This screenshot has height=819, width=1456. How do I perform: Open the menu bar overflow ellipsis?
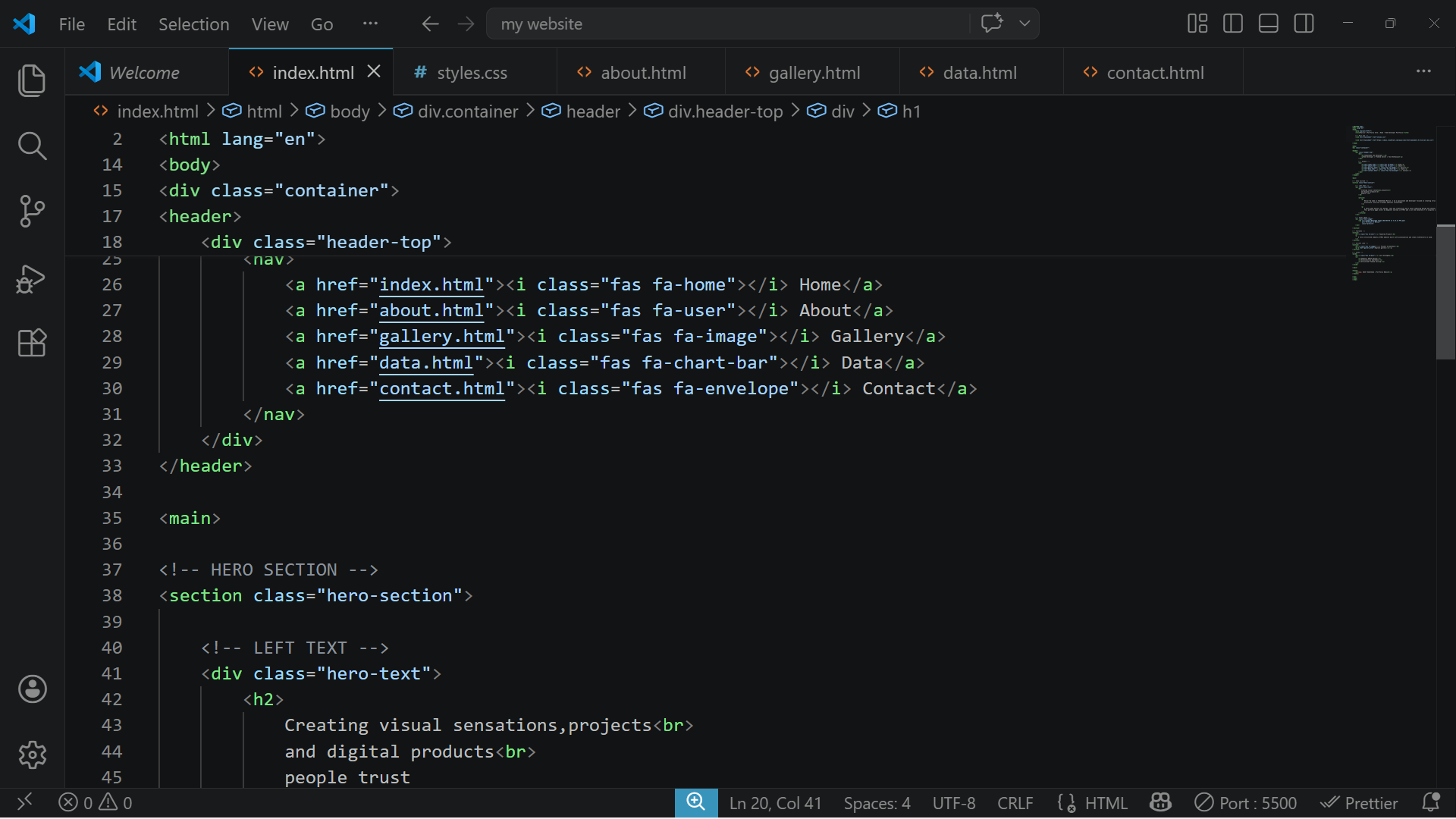369,24
